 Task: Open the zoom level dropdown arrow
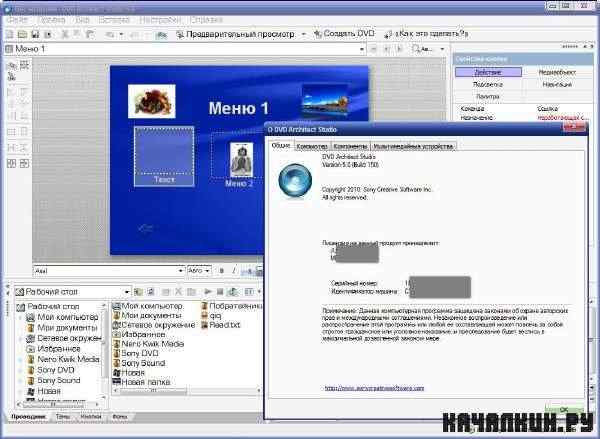442,49
